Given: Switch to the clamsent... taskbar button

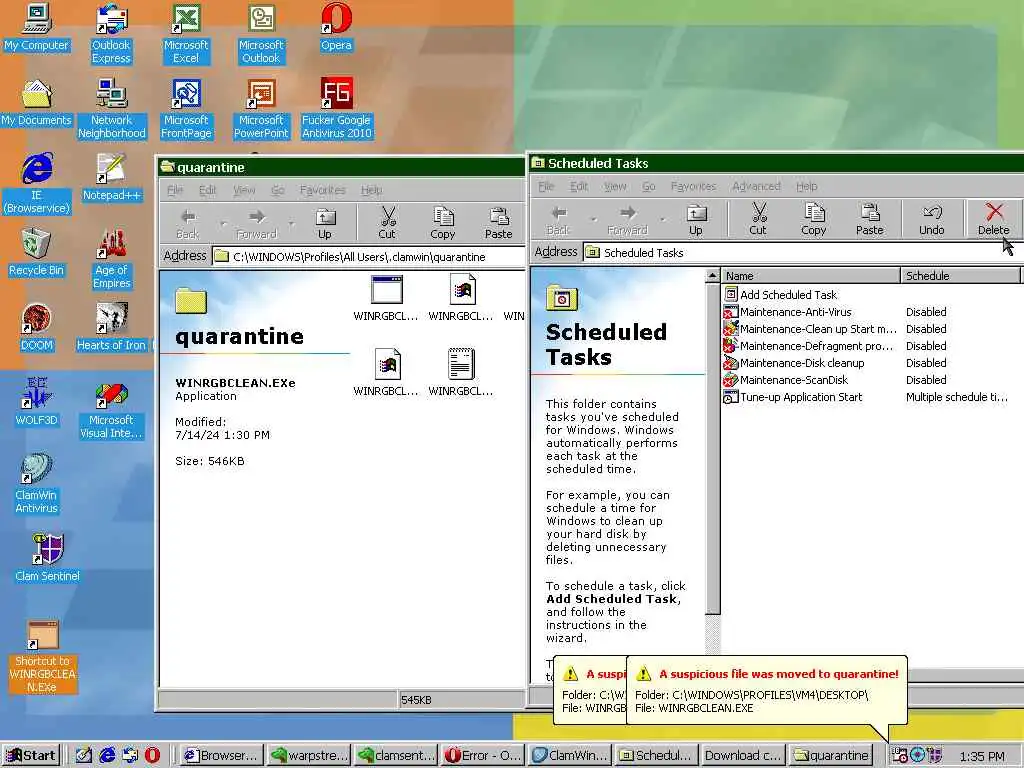Looking at the screenshot, I should pyautogui.click(x=396, y=756).
